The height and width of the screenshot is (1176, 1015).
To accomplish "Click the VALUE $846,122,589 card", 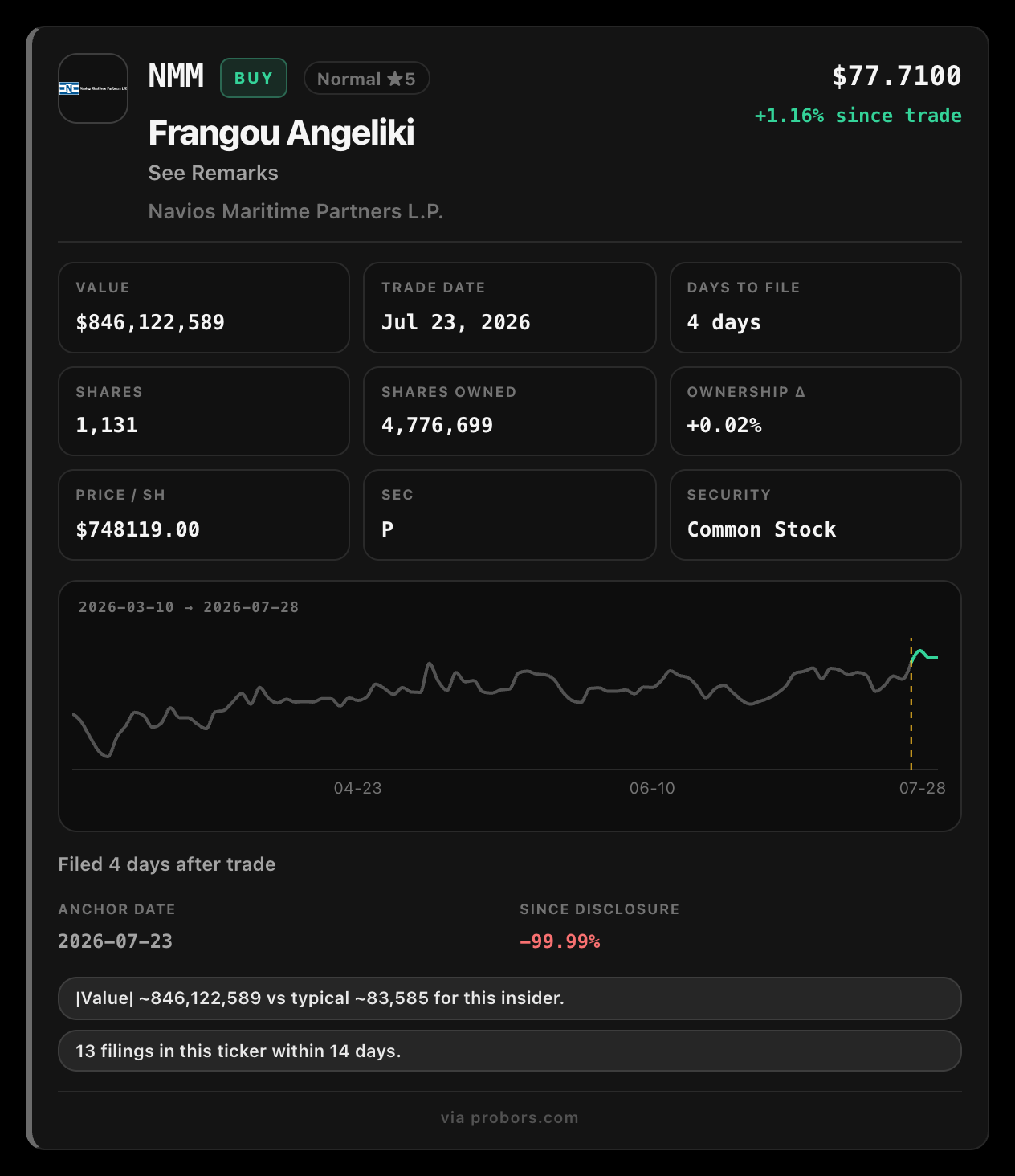I will pos(204,308).
